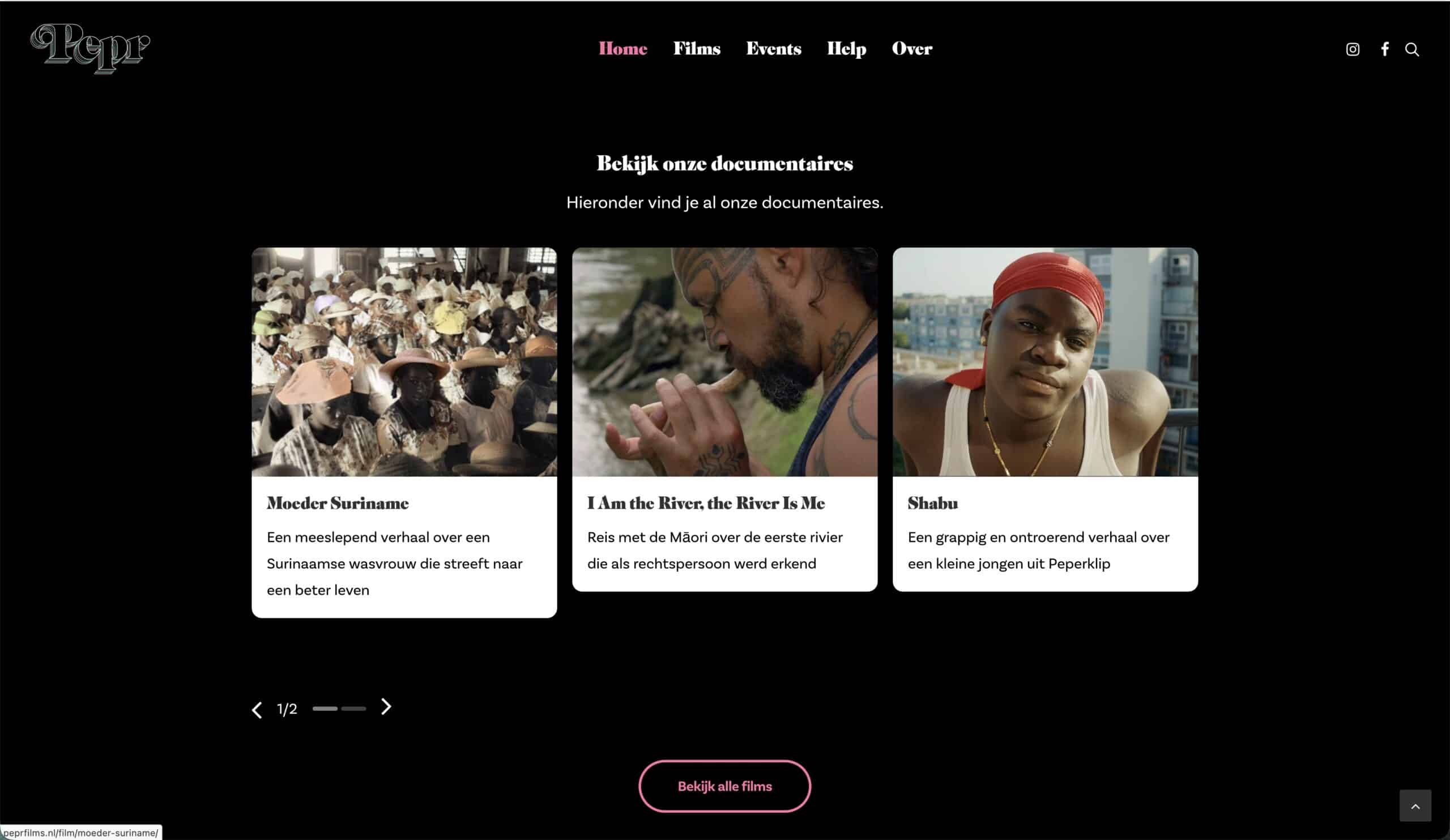Click the Bekijk alle films button
The image size is (1450, 840).
724,786
